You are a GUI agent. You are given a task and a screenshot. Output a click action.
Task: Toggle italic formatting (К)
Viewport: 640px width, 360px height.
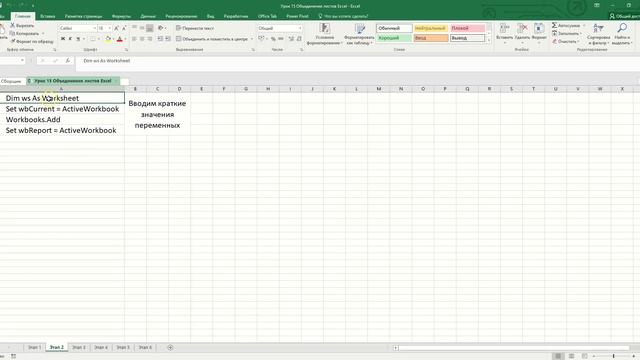[70, 39]
